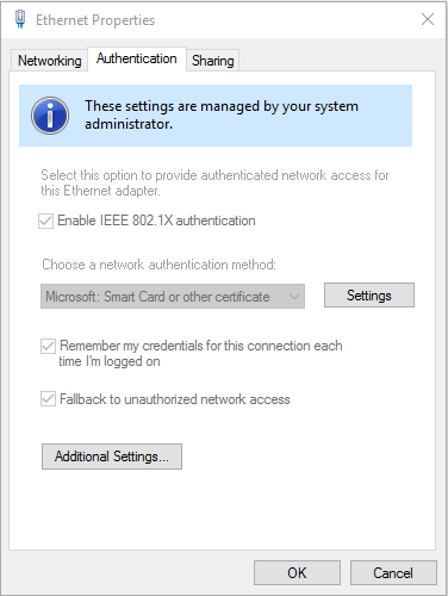Click the 'managed by your system administrator' banner

215,116
